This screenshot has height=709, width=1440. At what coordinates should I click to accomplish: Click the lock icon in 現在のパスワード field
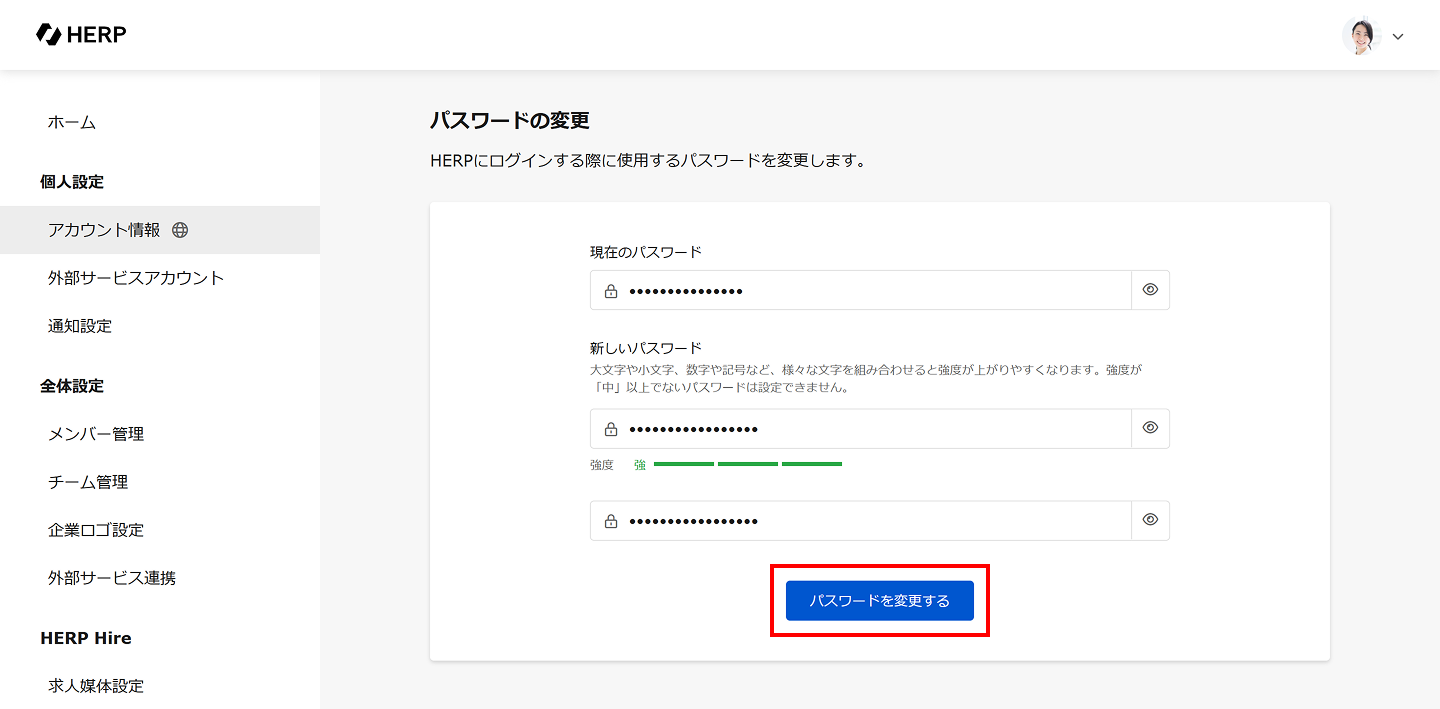coord(611,291)
